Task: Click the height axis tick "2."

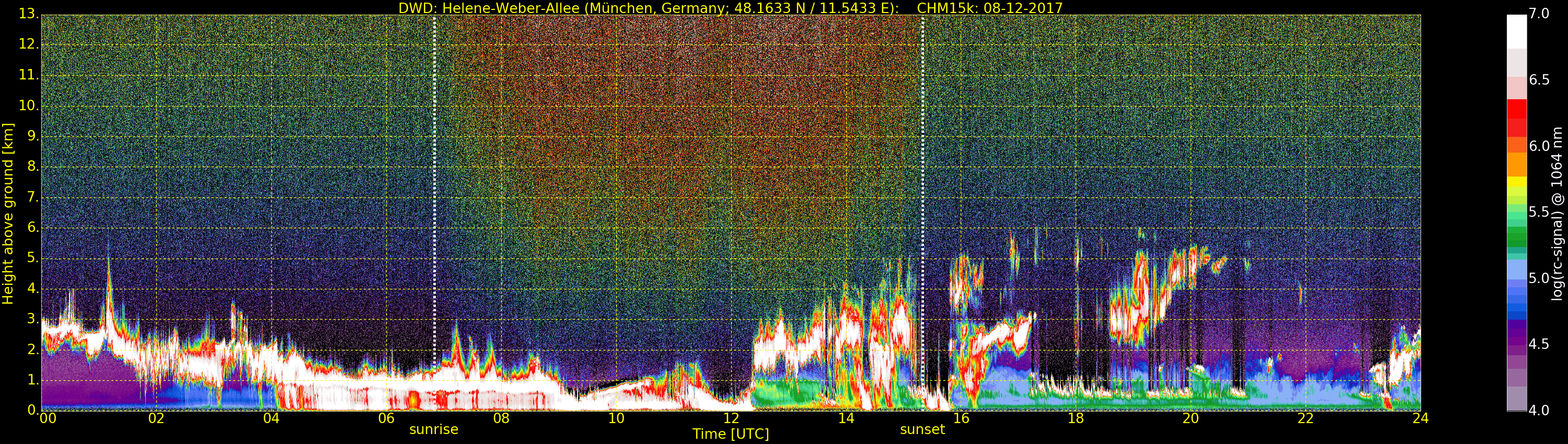Action: tap(33, 350)
